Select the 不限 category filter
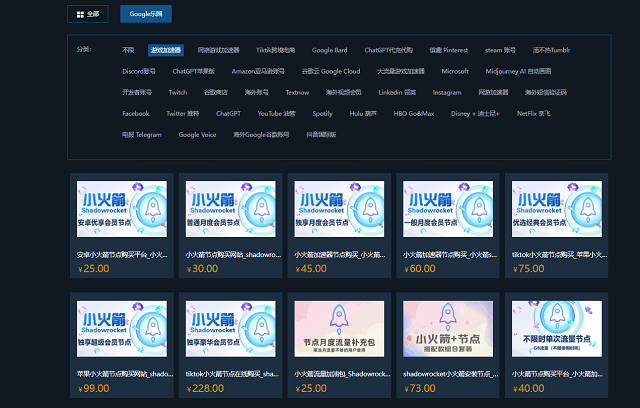 (128, 49)
